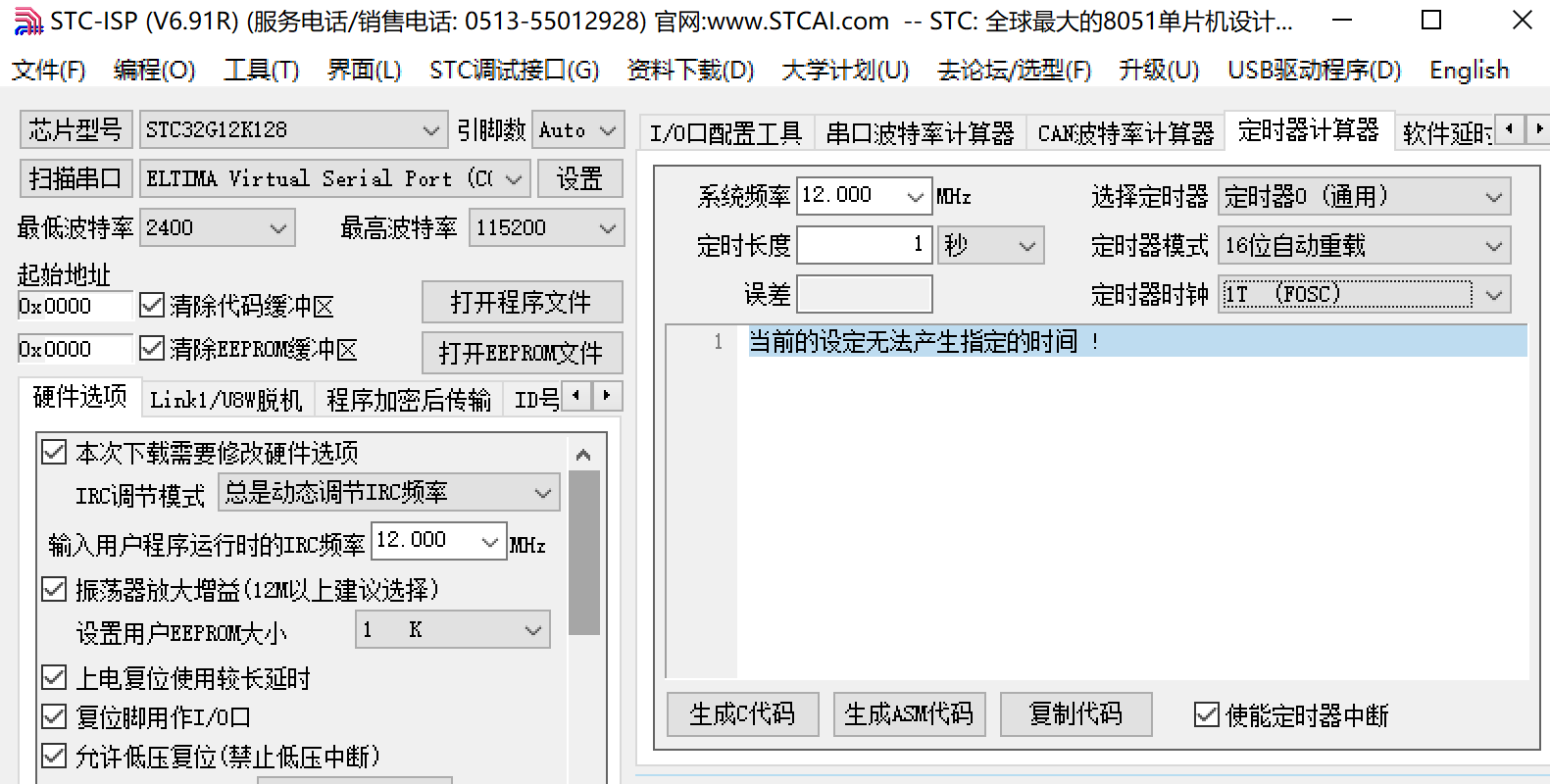1550x784 pixels.
Task: Toggle 使能定时器中断 checkbox
Action: (x=1207, y=714)
